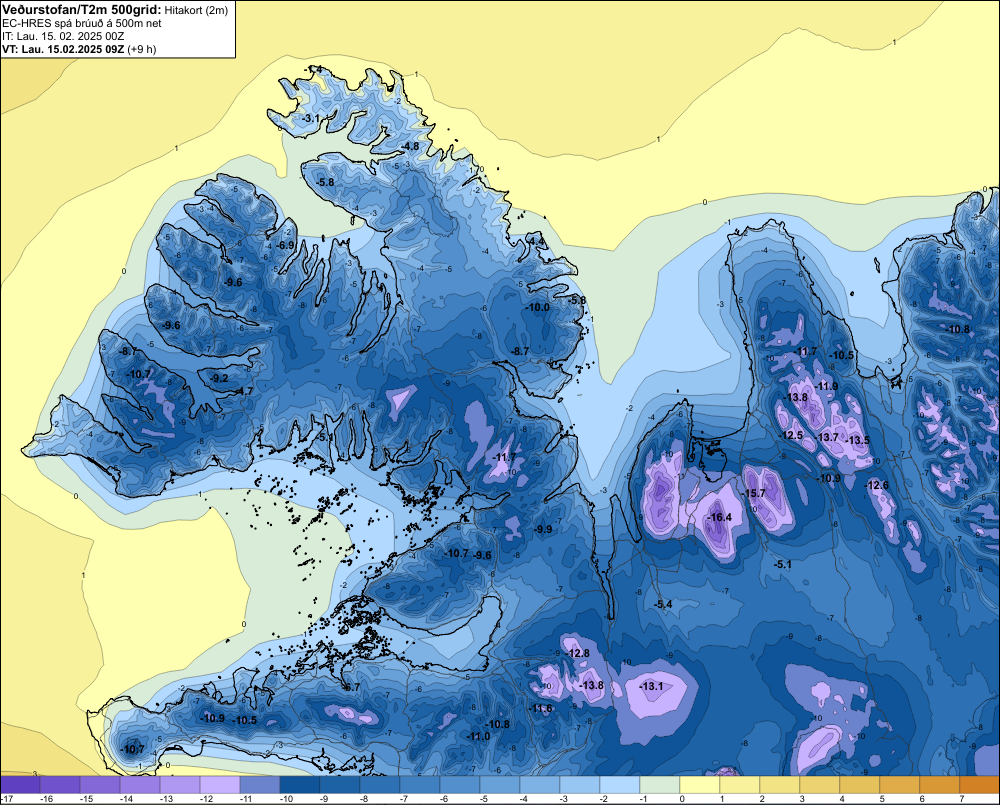
Task: Click the legend swatch between -4 and -3
Action: (x=540, y=785)
